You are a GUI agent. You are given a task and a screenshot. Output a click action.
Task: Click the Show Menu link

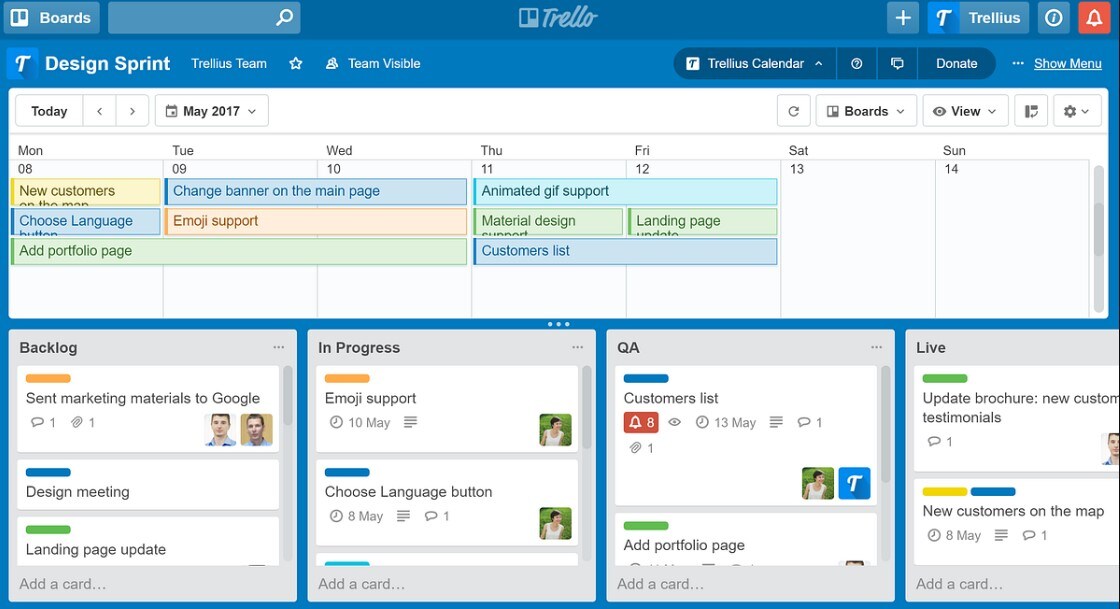point(1067,64)
